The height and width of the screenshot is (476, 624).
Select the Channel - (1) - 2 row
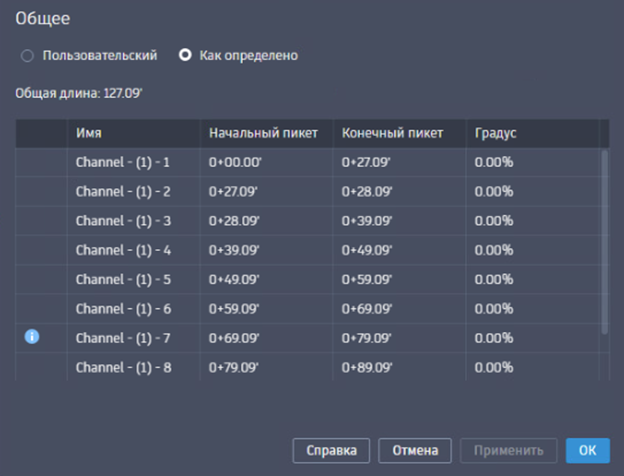point(123,191)
